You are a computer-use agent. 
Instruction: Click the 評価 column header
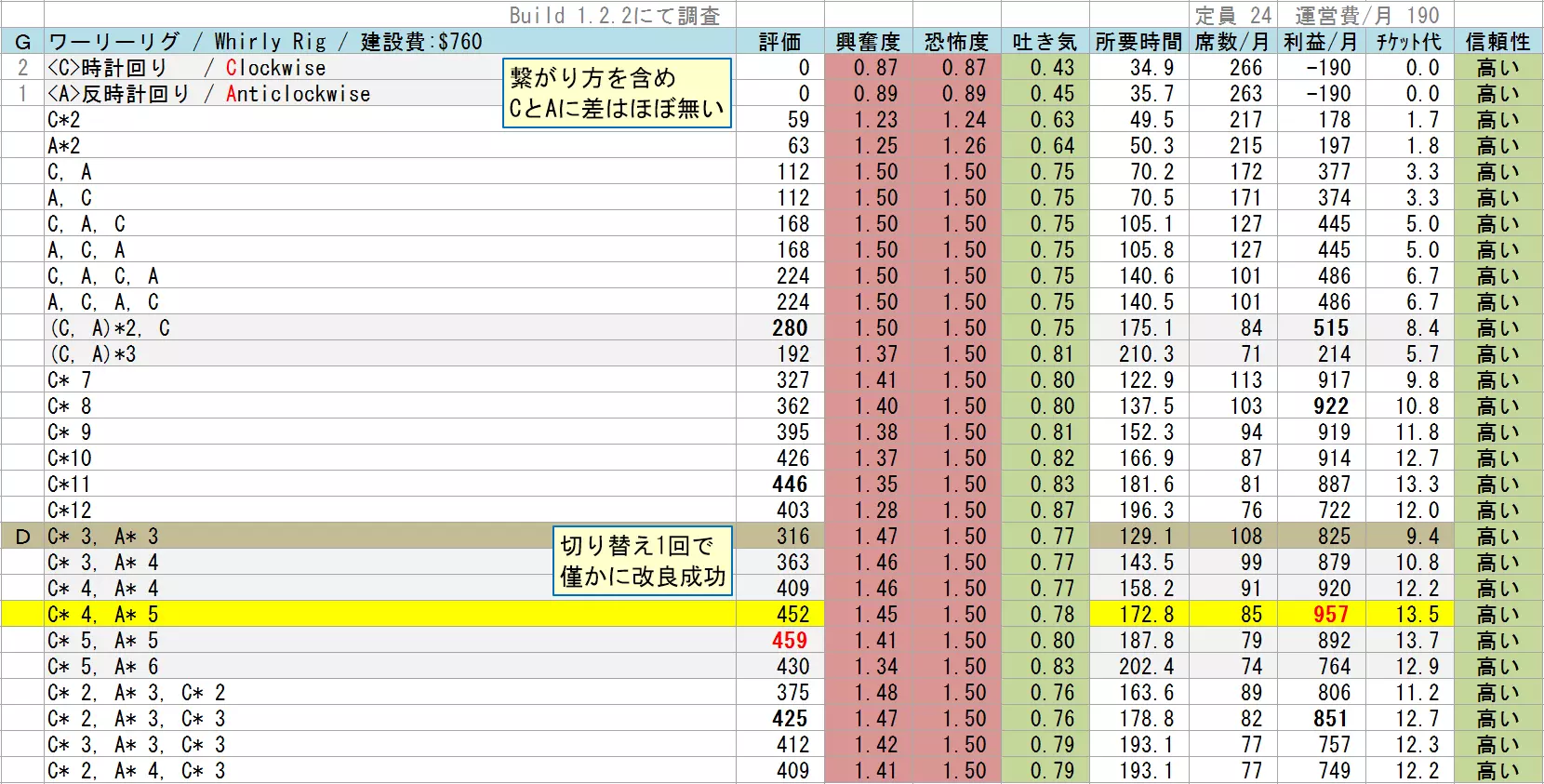779,42
